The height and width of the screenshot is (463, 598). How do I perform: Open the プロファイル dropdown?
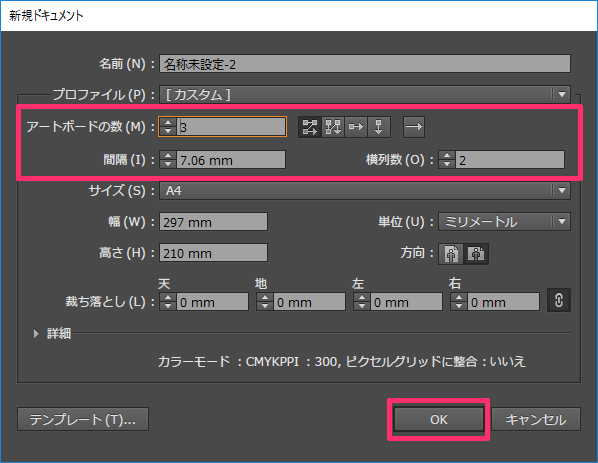[x=365, y=94]
